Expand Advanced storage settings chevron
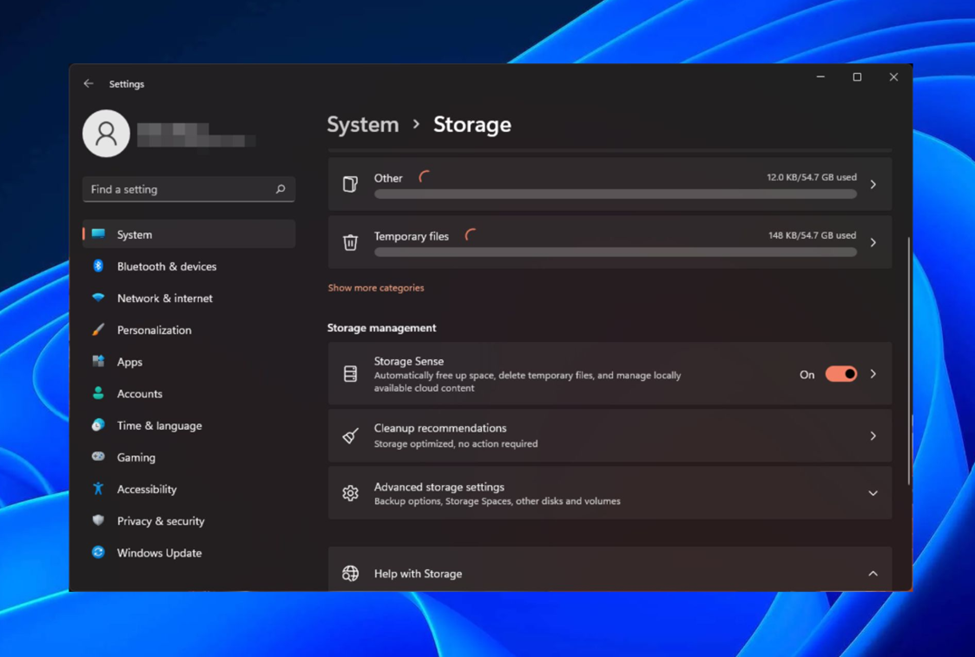The image size is (975, 657). tap(873, 493)
